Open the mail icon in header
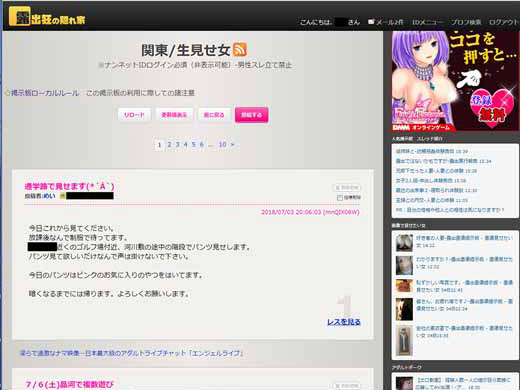 tap(371, 22)
